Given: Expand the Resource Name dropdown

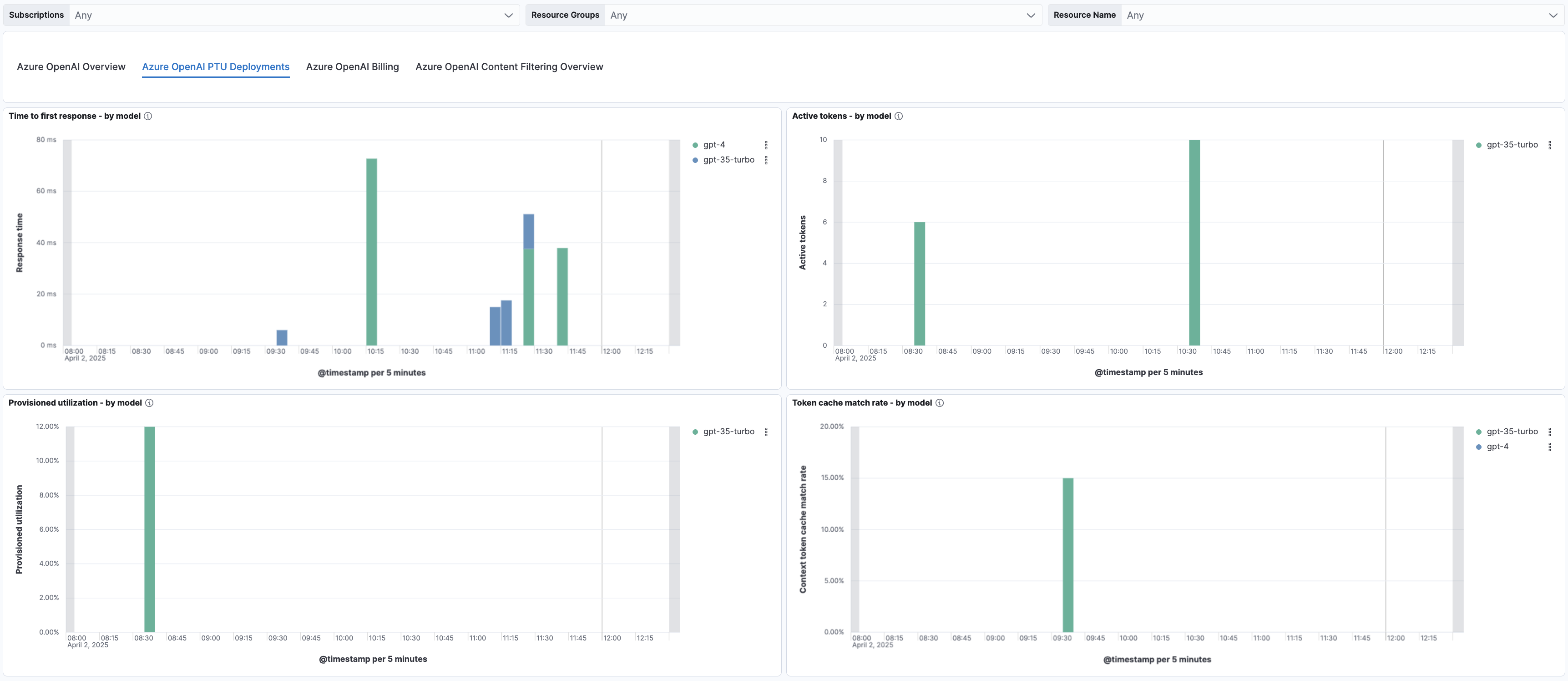Looking at the screenshot, I should tap(1553, 15).
